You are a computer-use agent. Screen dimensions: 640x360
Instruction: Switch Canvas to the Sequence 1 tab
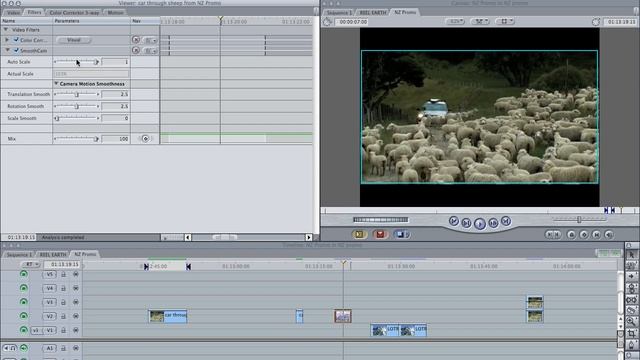pos(339,13)
